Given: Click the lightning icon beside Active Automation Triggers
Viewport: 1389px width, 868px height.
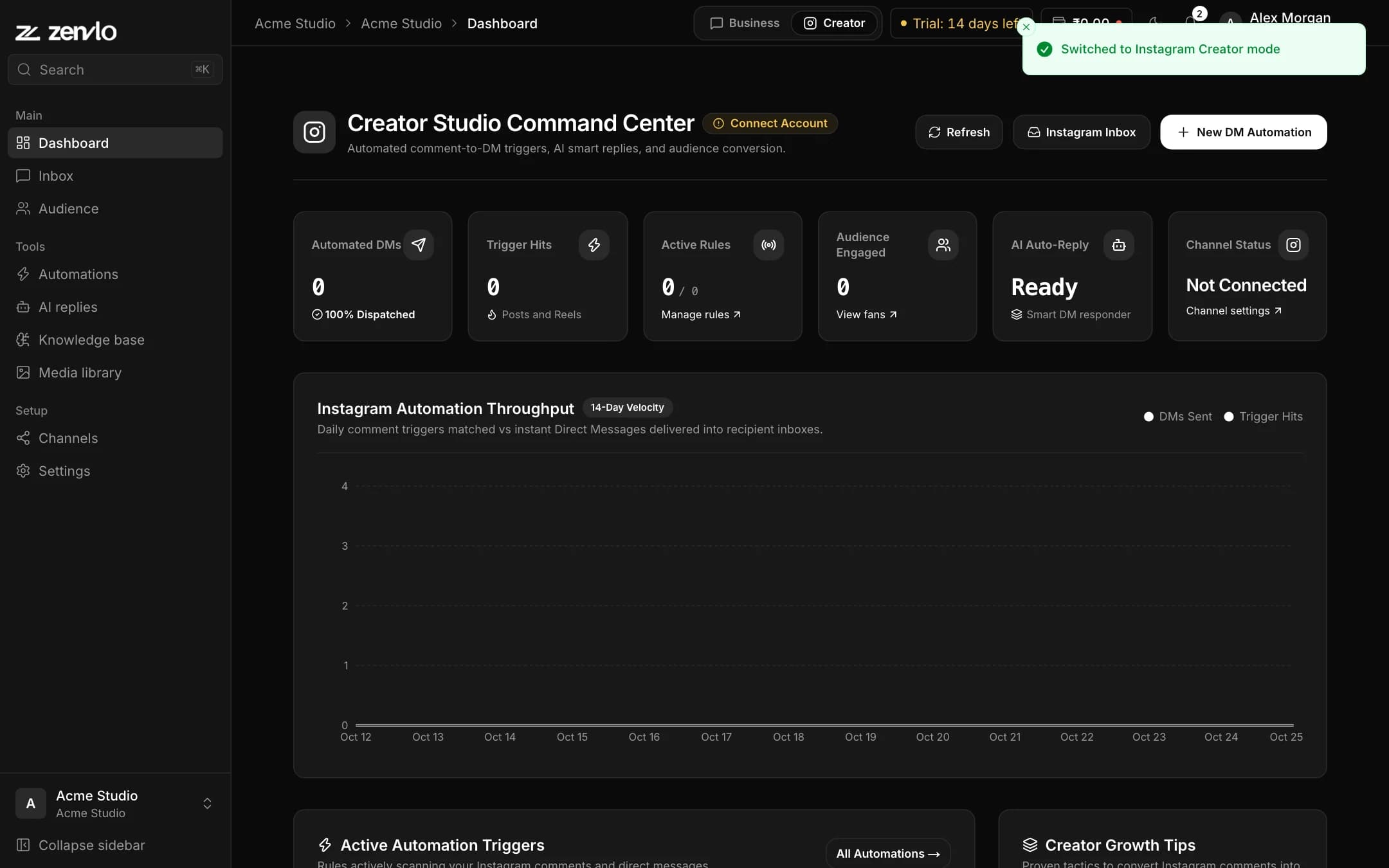Looking at the screenshot, I should (x=325, y=845).
